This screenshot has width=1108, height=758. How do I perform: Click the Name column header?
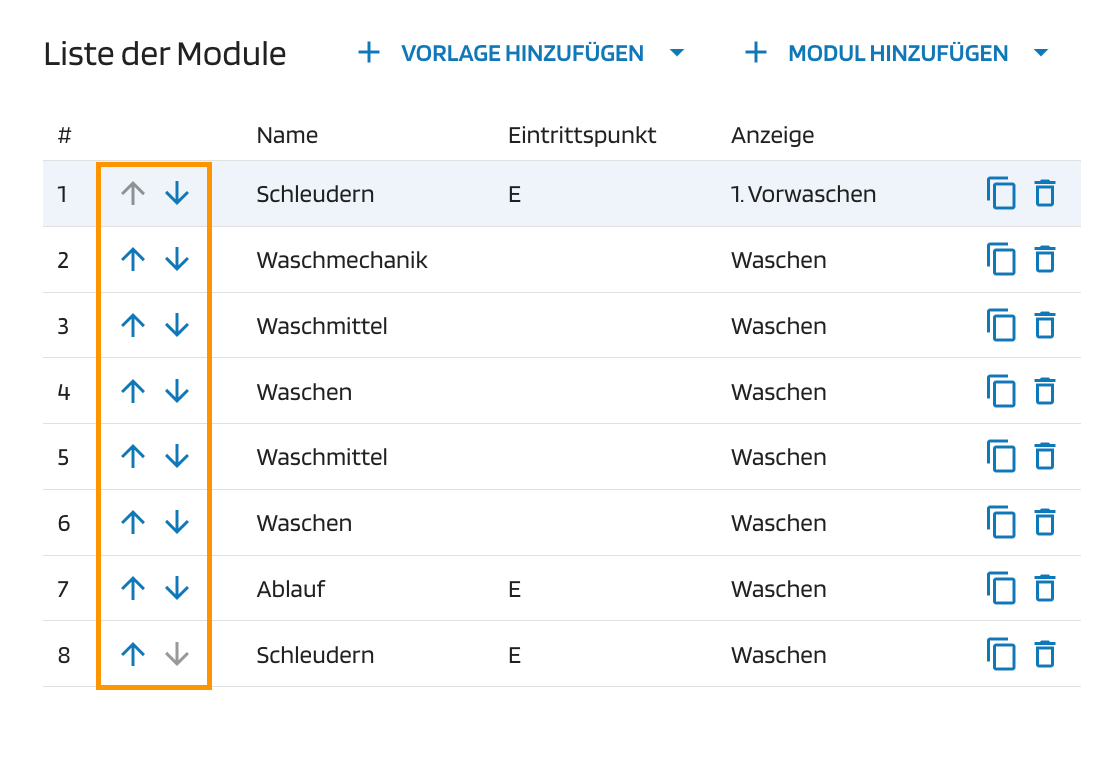point(287,135)
